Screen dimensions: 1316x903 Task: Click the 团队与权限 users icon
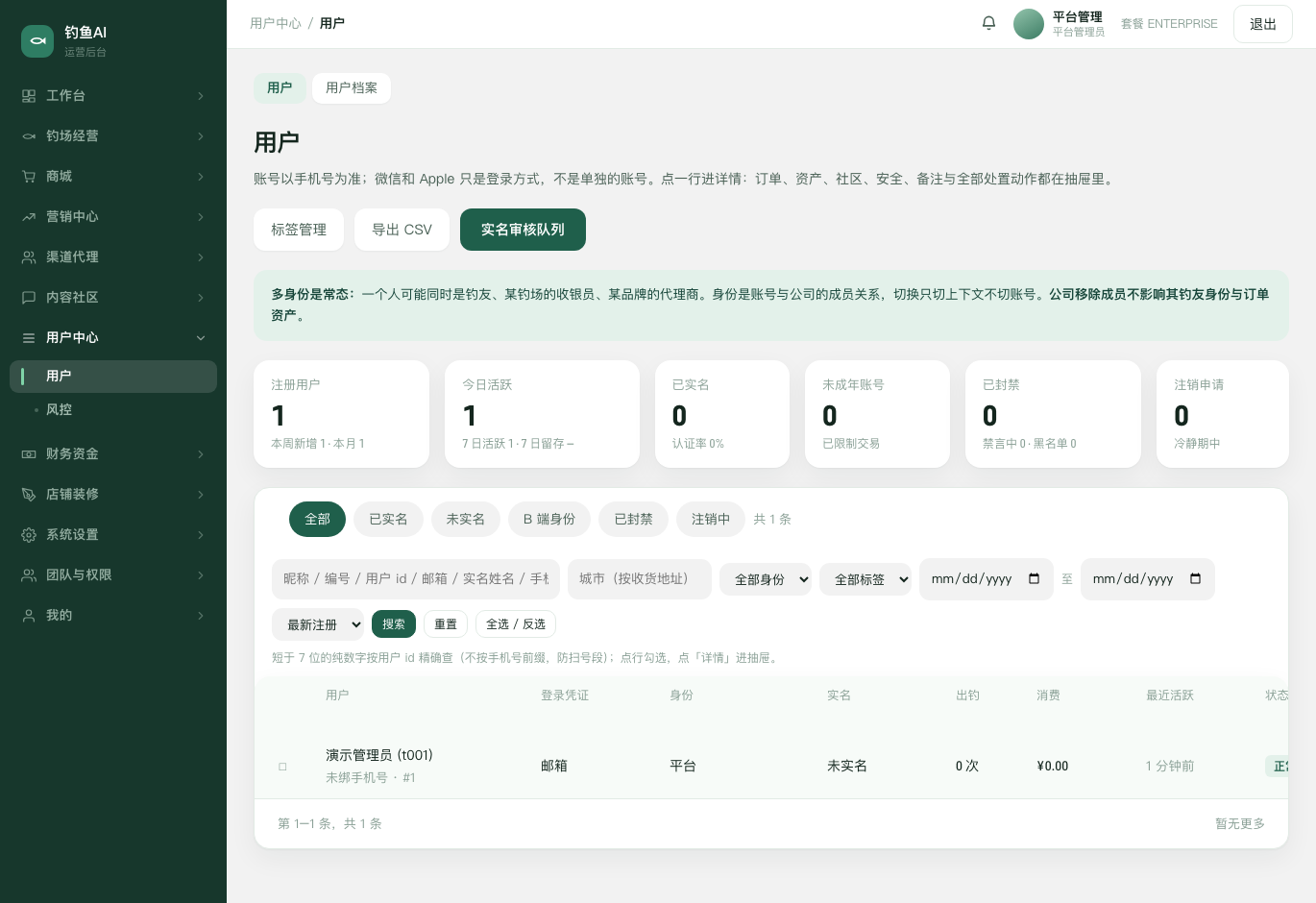pos(29,575)
